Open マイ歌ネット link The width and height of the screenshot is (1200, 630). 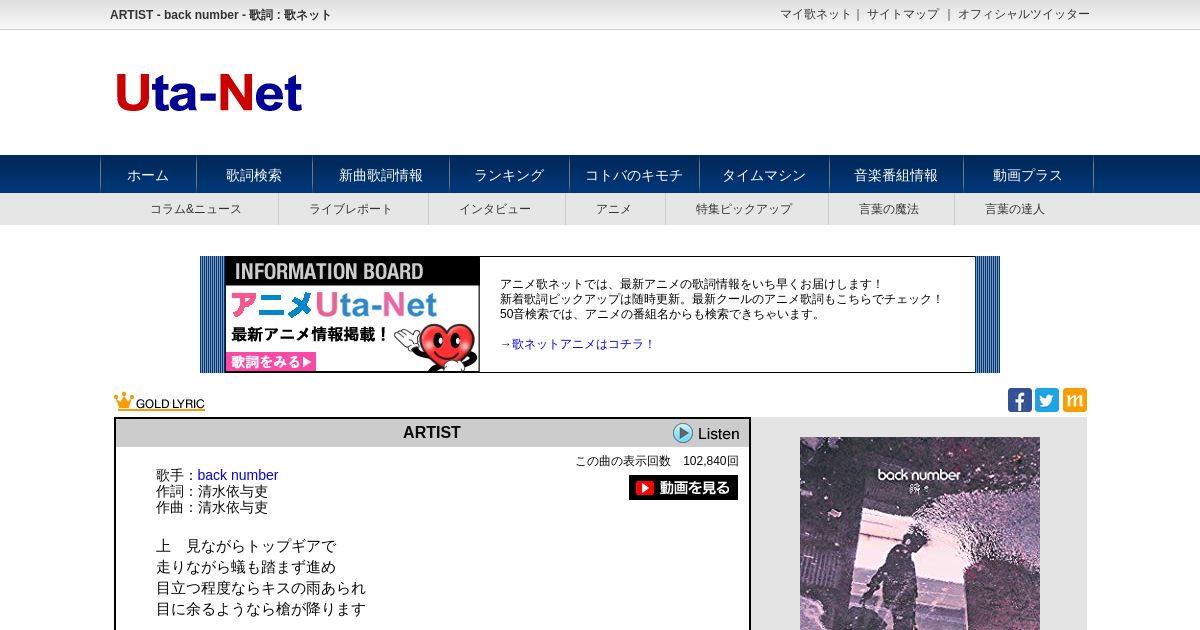pos(815,14)
